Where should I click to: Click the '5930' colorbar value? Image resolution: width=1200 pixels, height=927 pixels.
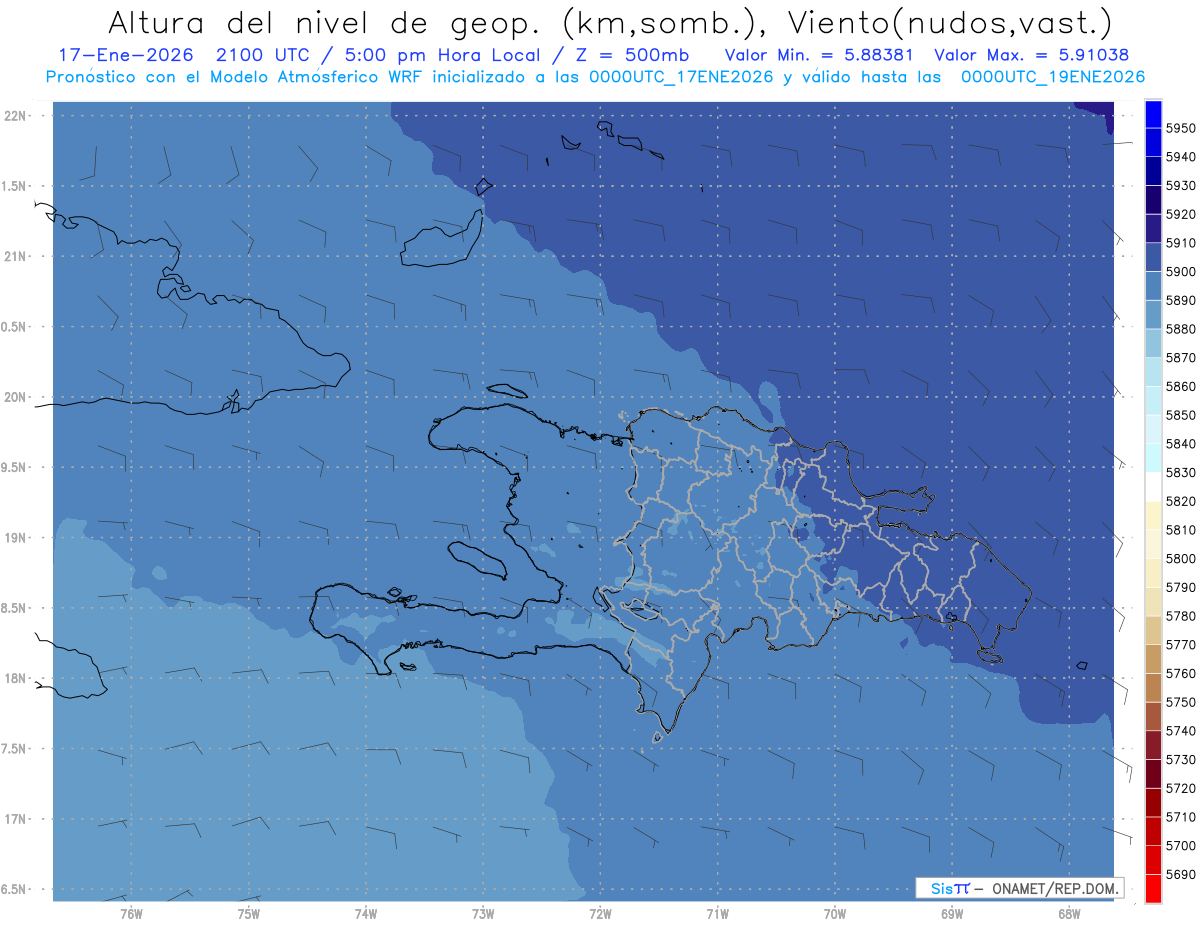pos(1181,186)
